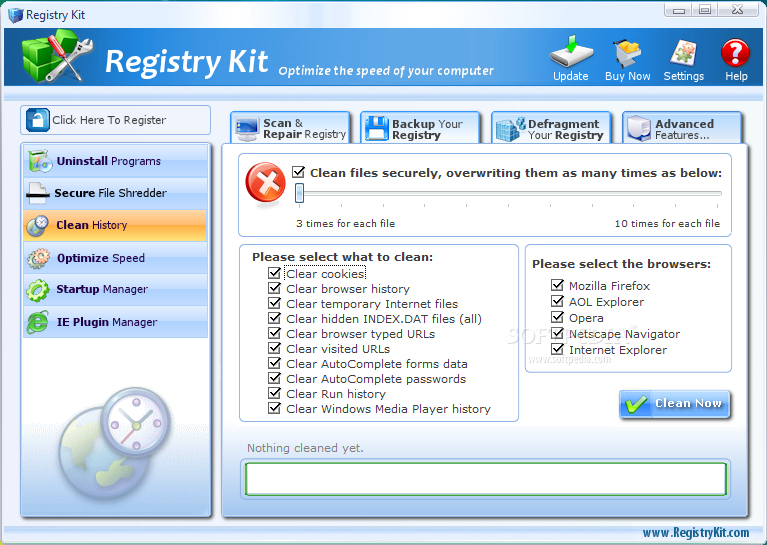Visit www.RegistryKit.com link
Screen dimensions: 767x545
[x=696, y=532]
